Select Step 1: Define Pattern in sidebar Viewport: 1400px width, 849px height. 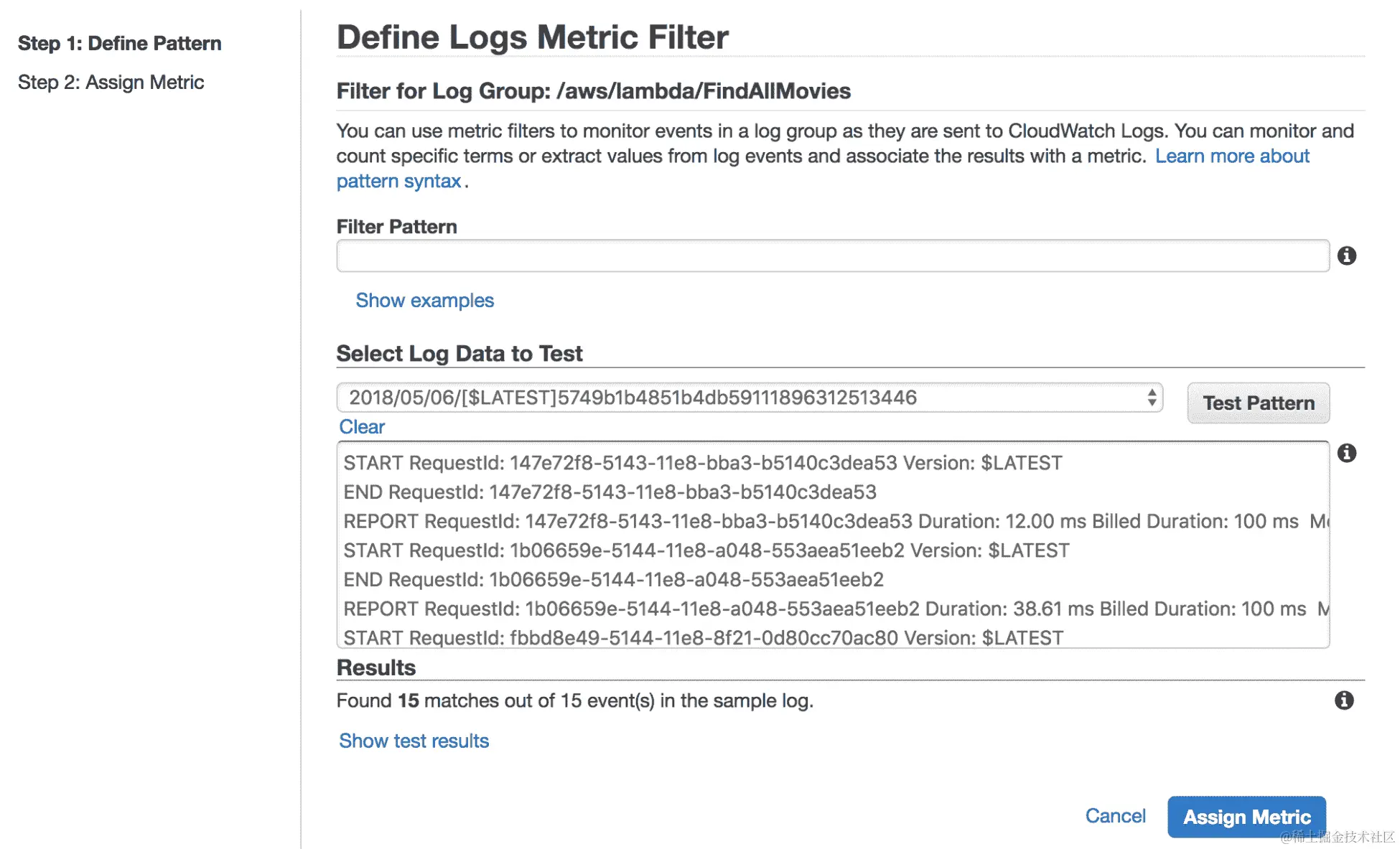click(x=119, y=43)
